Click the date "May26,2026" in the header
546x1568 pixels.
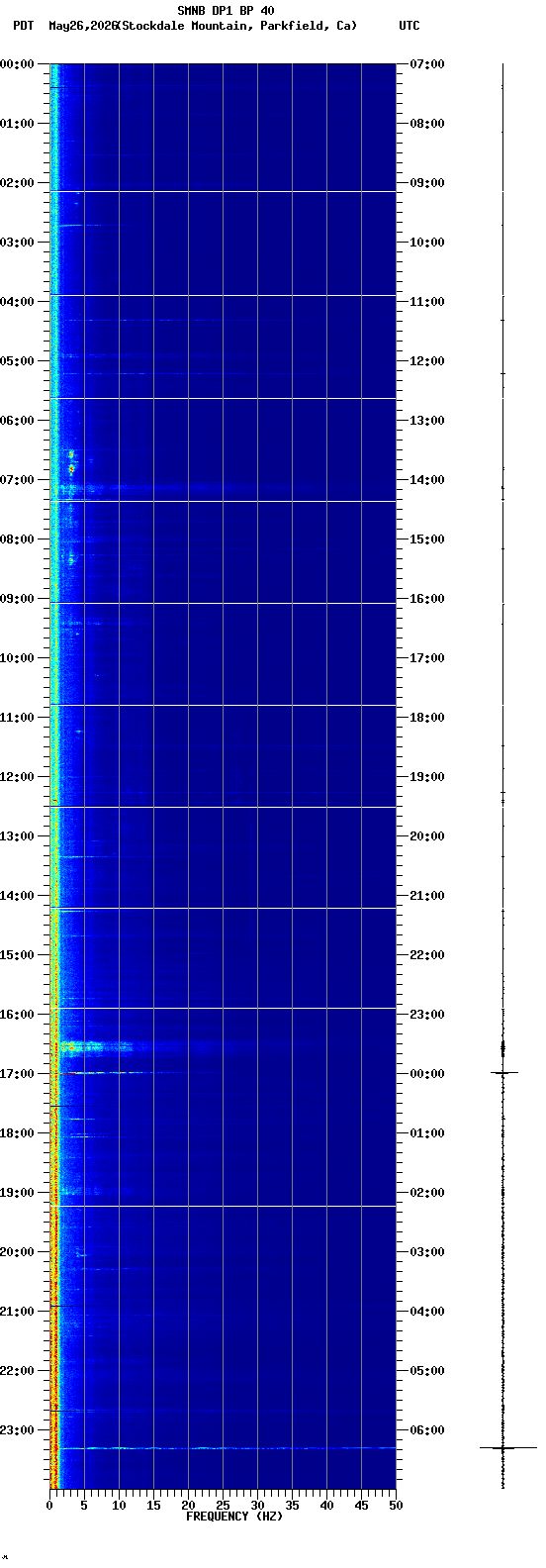[82, 26]
